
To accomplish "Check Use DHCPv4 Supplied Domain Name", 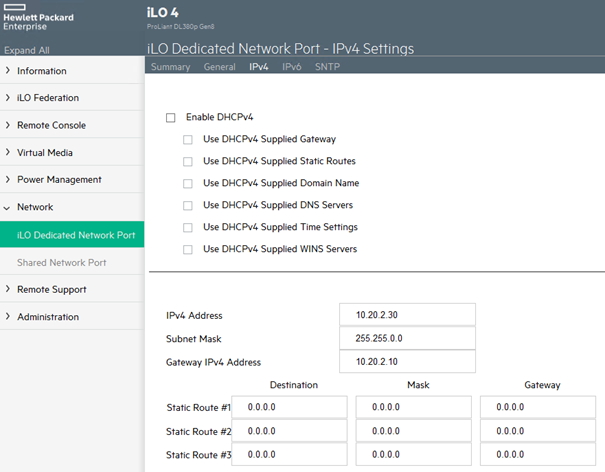I will point(188,183).
